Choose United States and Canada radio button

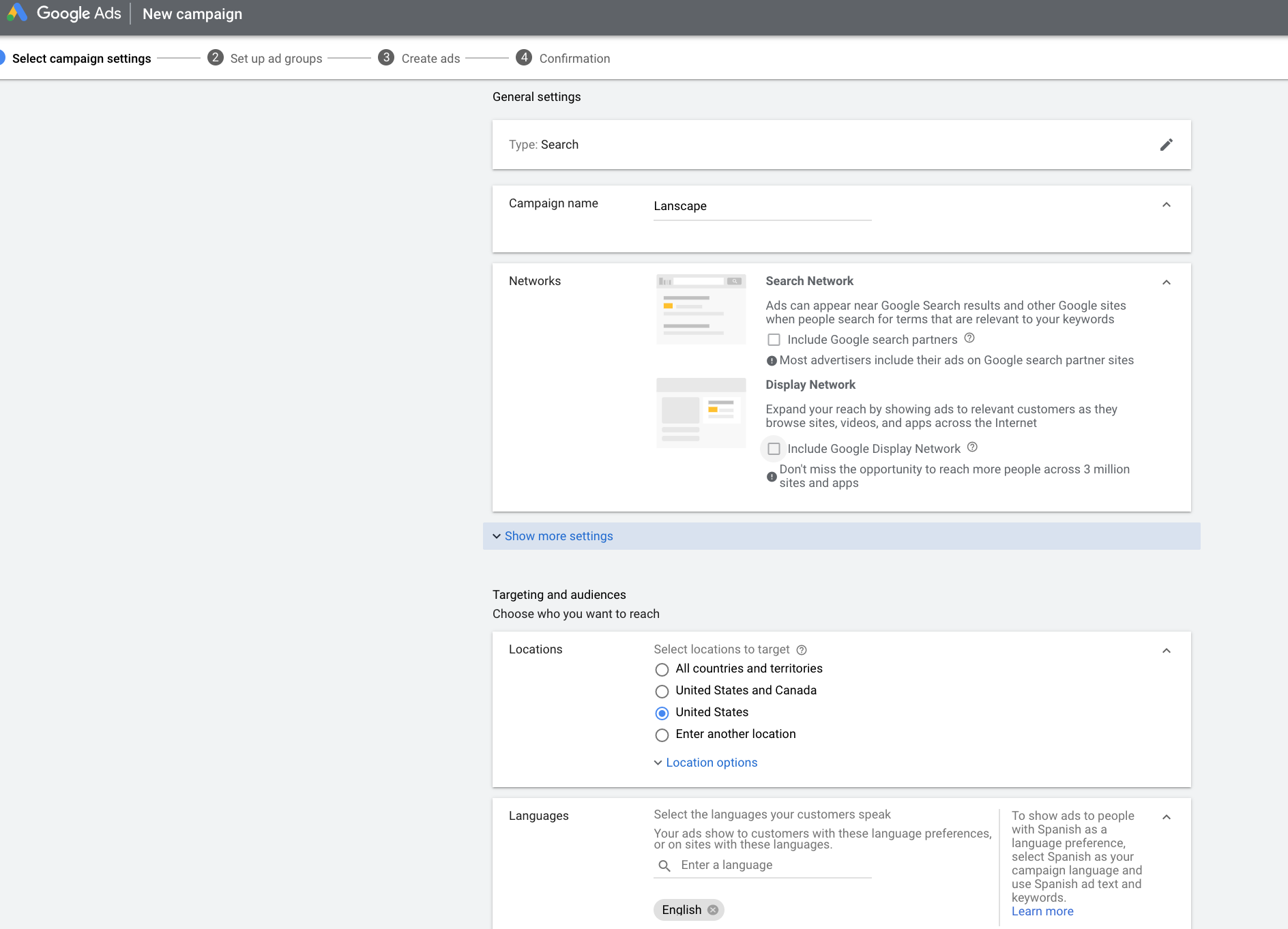pyautogui.click(x=662, y=691)
